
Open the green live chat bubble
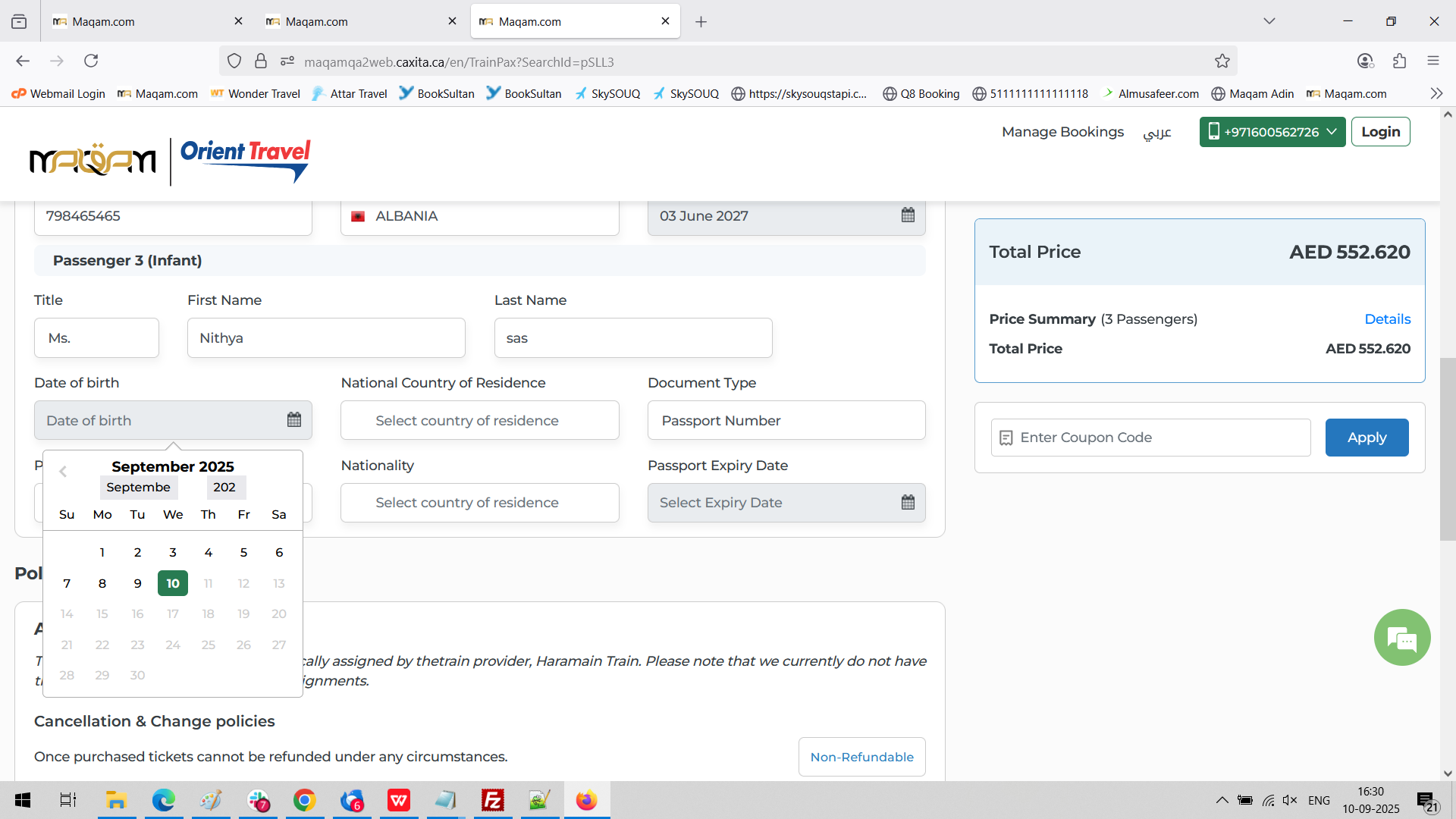click(x=1401, y=638)
